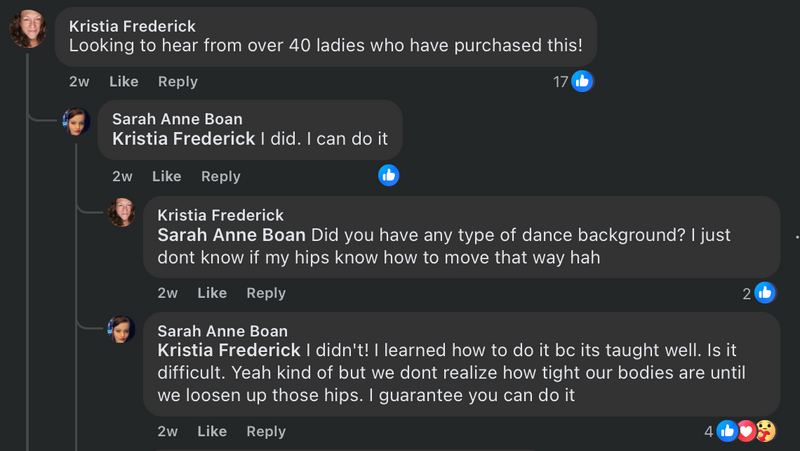Reply to the dance background question
Image resolution: width=800 pixels, height=451 pixels.
pos(266,293)
